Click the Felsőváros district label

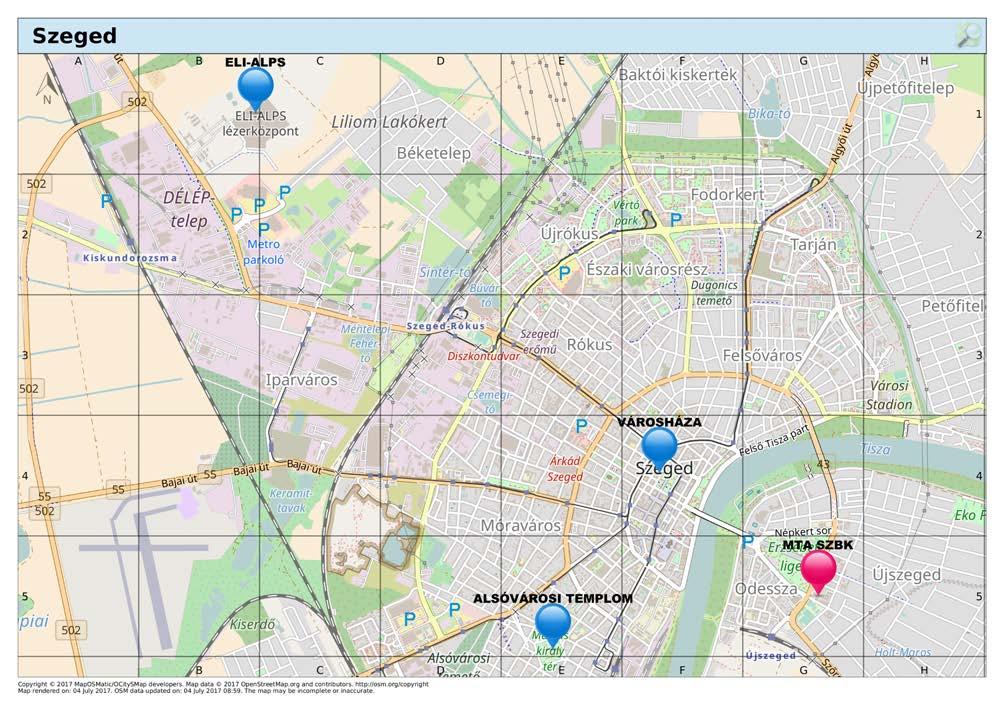click(x=762, y=355)
